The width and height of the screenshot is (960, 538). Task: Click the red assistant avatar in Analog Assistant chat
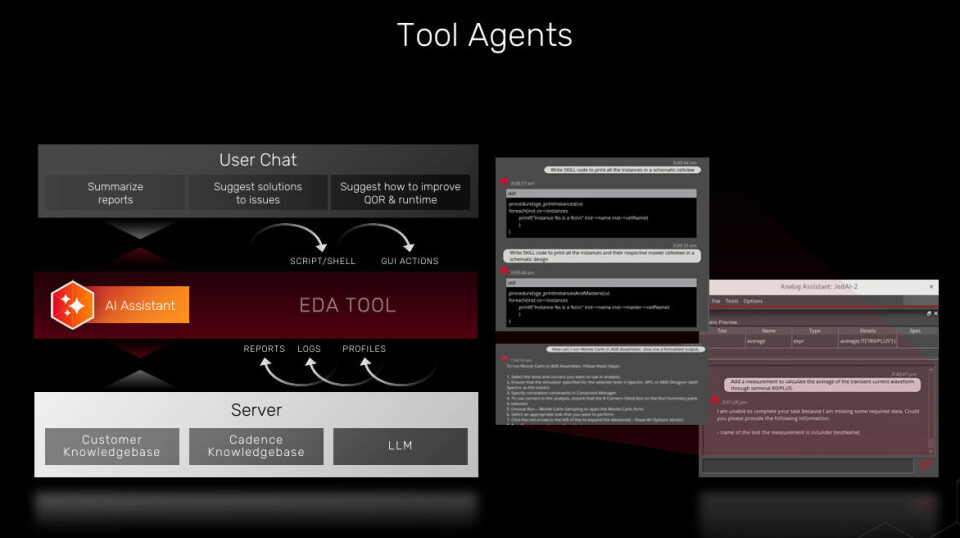click(715, 402)
